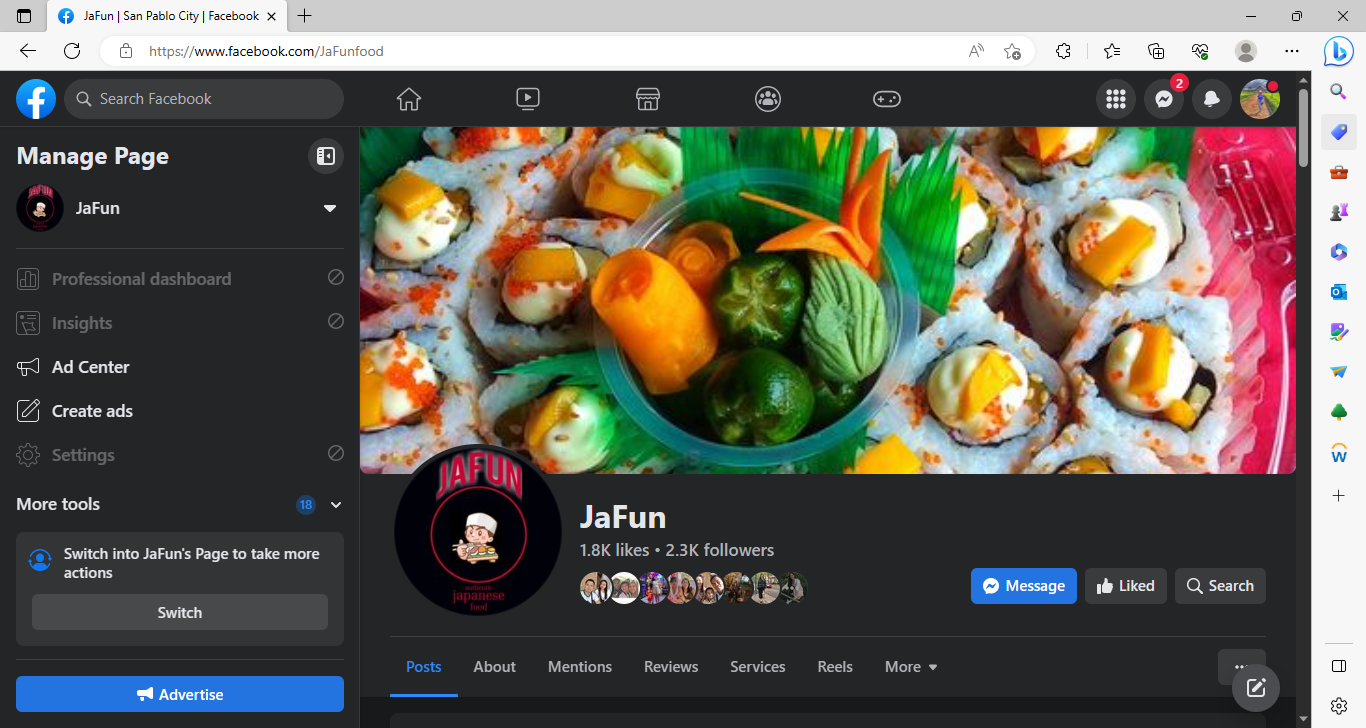Open account profile picture menu
The width and height of the screenshot is (1366, 728).
1260,99
